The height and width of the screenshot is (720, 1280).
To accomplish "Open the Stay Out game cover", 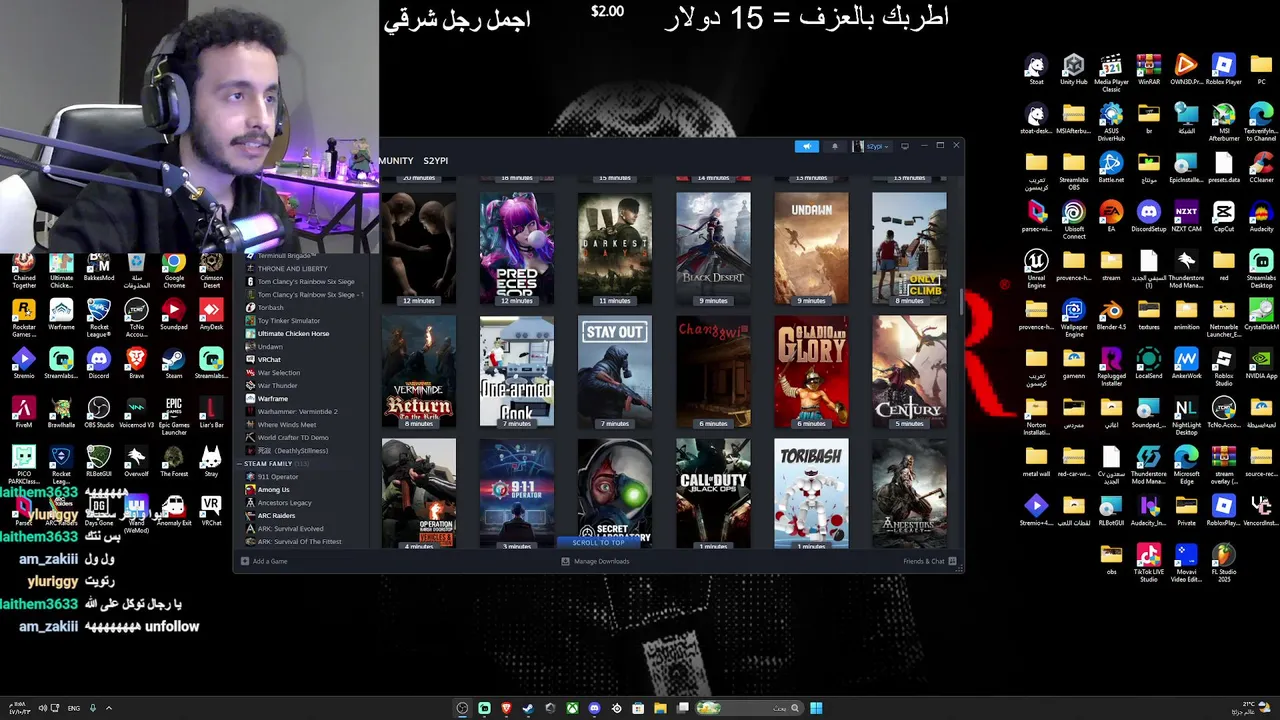I will (x=615, y=372).
